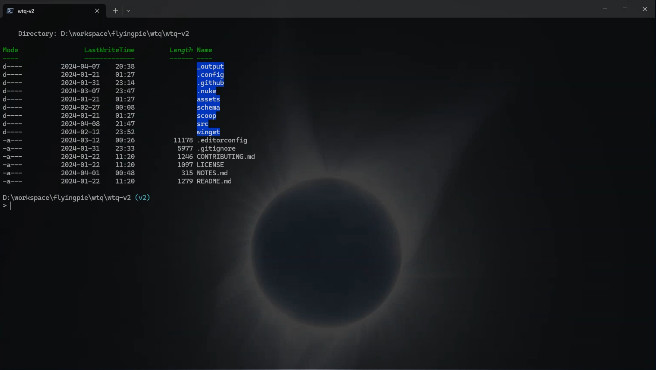Click the Mode column header
The width and height of the screenshot is (656, 370).
(10, 50)
